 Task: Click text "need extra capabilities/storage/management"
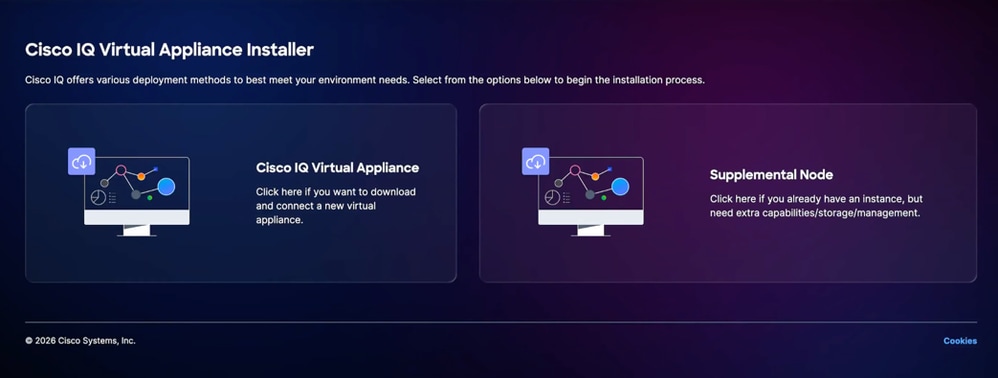pyautogui.click(x=815, y=213)
